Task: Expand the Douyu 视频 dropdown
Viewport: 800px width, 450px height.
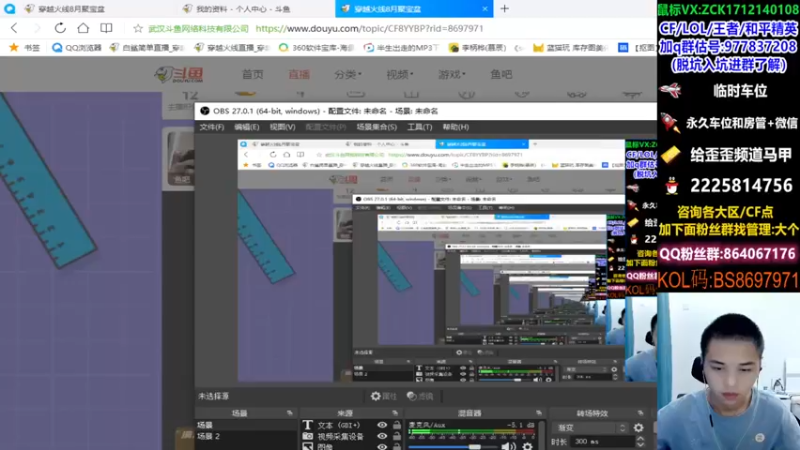Action: coord(399,74)
